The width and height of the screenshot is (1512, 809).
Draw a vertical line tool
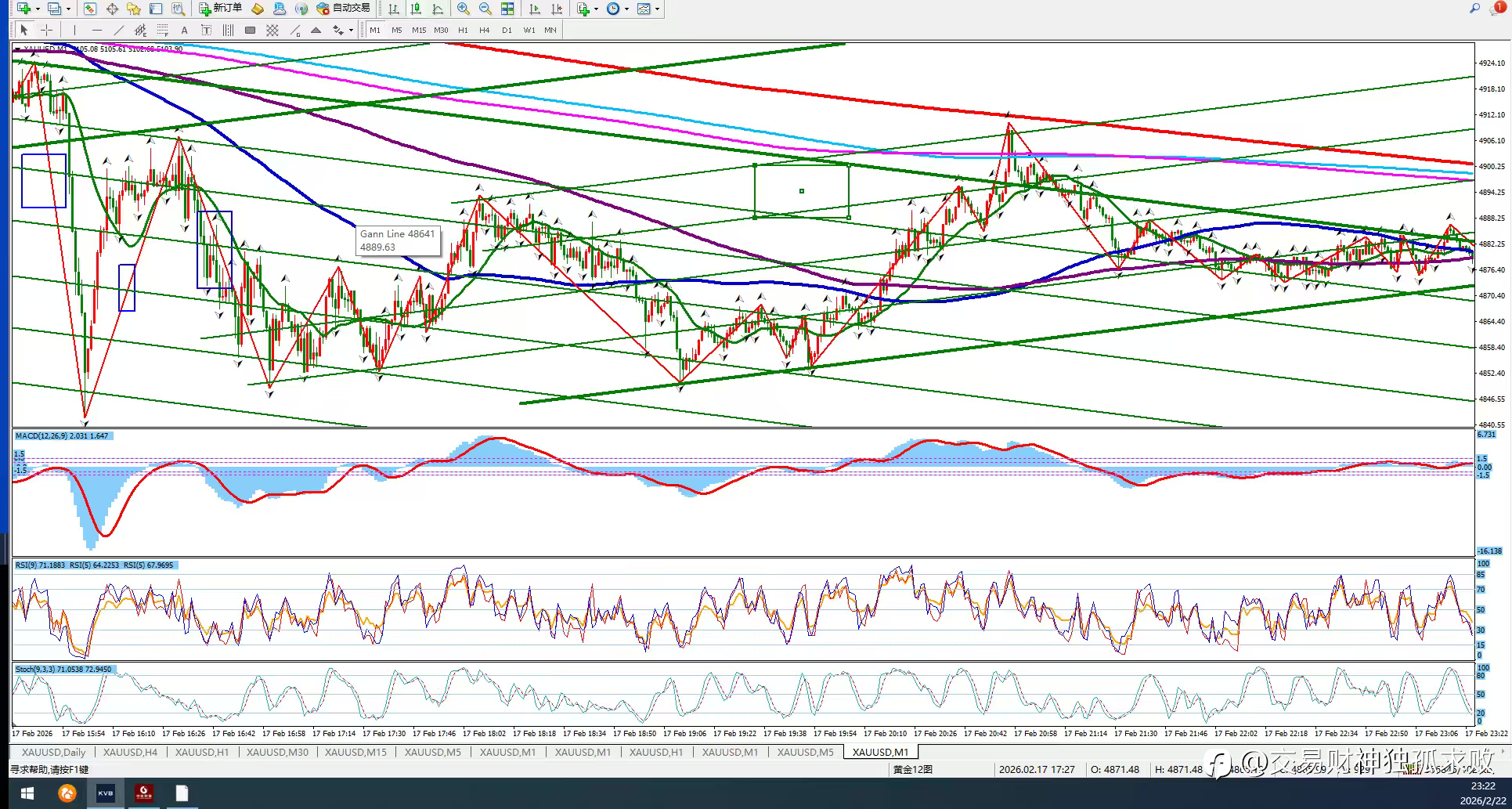pos(75,30)
